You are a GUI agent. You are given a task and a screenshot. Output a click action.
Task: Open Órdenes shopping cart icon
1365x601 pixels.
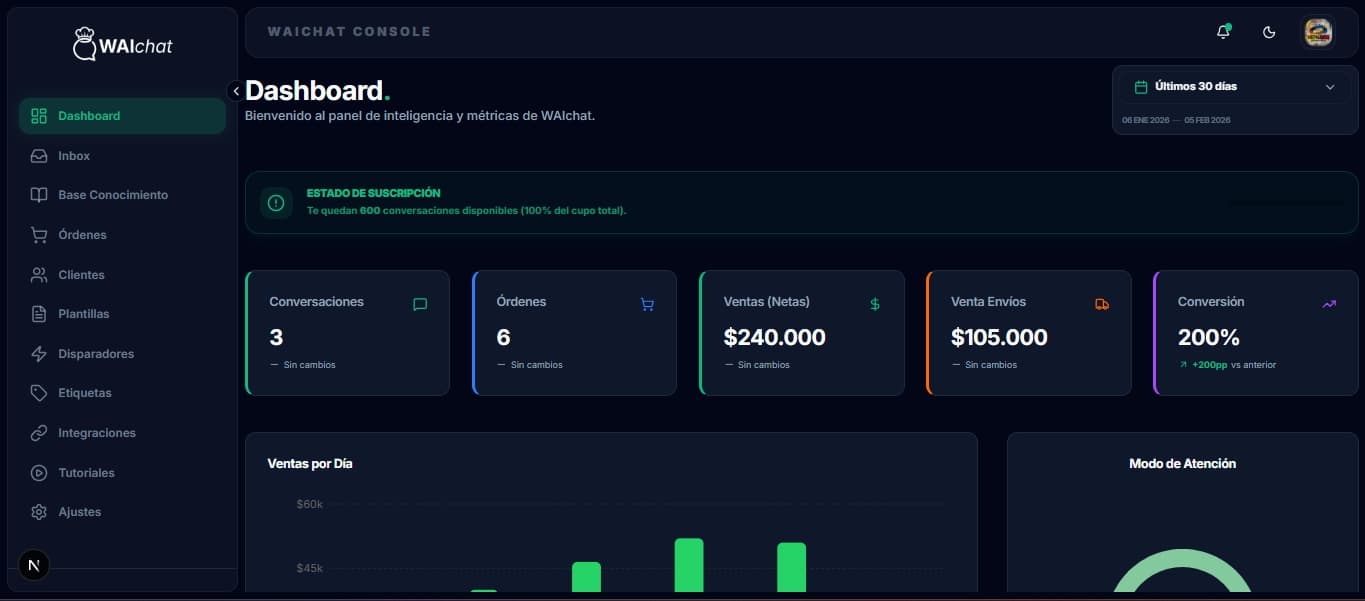(x=37, y=234)
